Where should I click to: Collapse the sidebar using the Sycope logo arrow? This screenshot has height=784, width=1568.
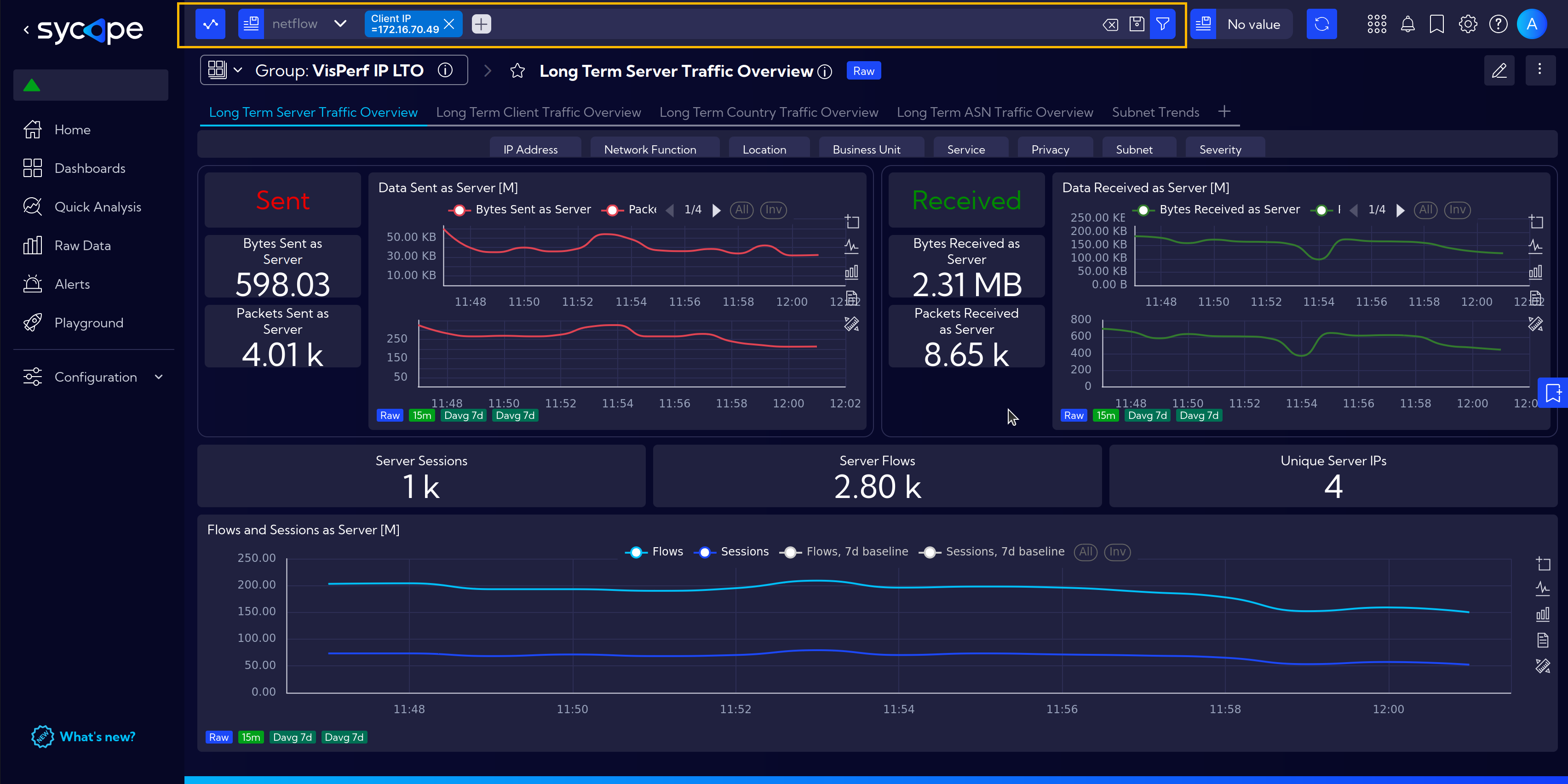pyautogui.click(x=26, y=29)
